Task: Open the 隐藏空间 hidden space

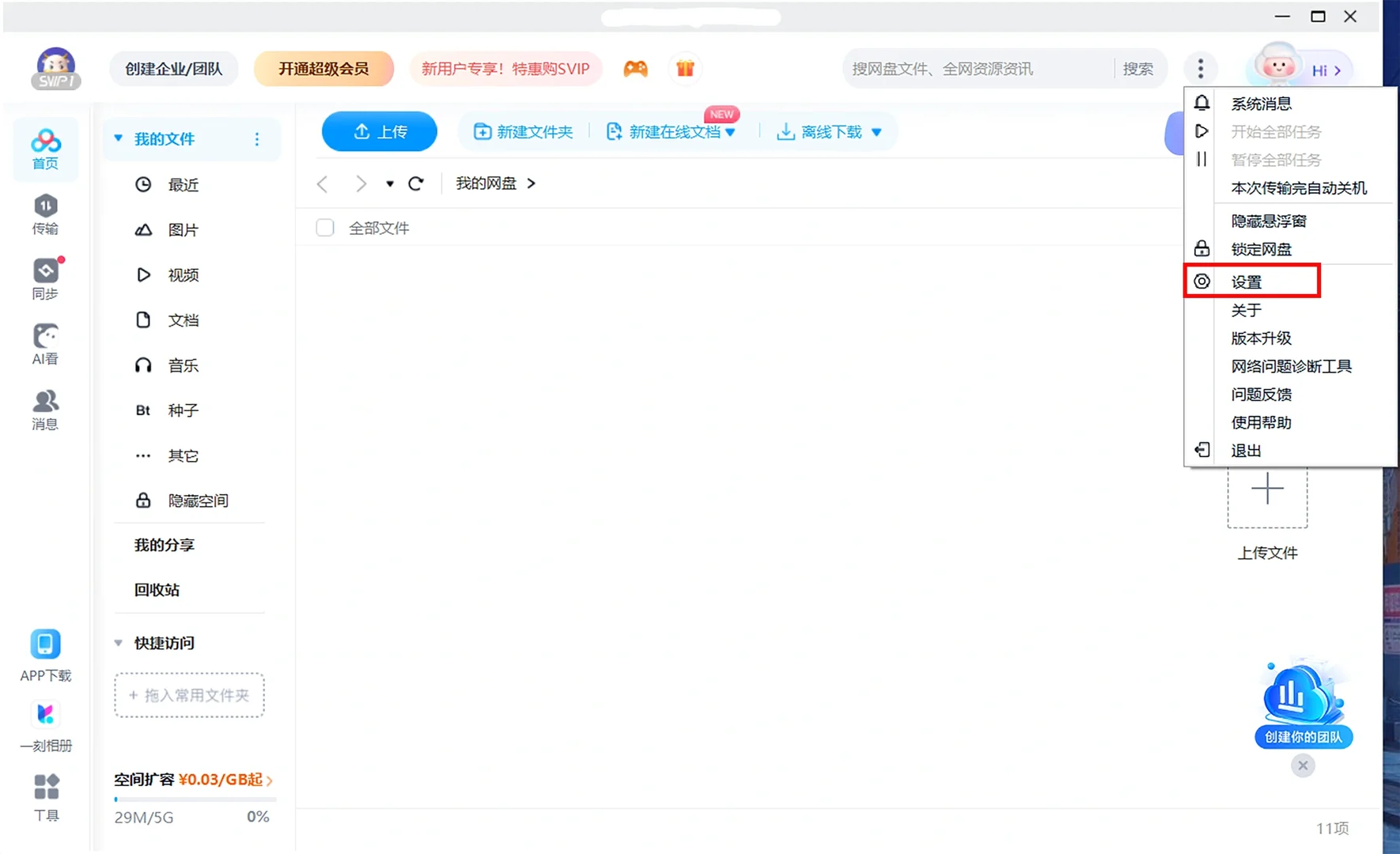Action: [197, 500]
